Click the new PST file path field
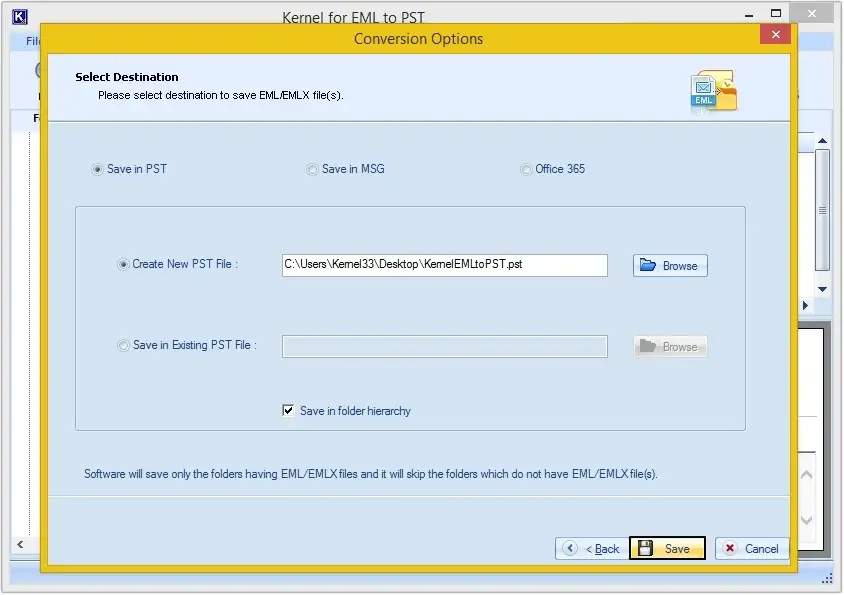The height and width of the screenshot is (595, 844). click(445, 265)
